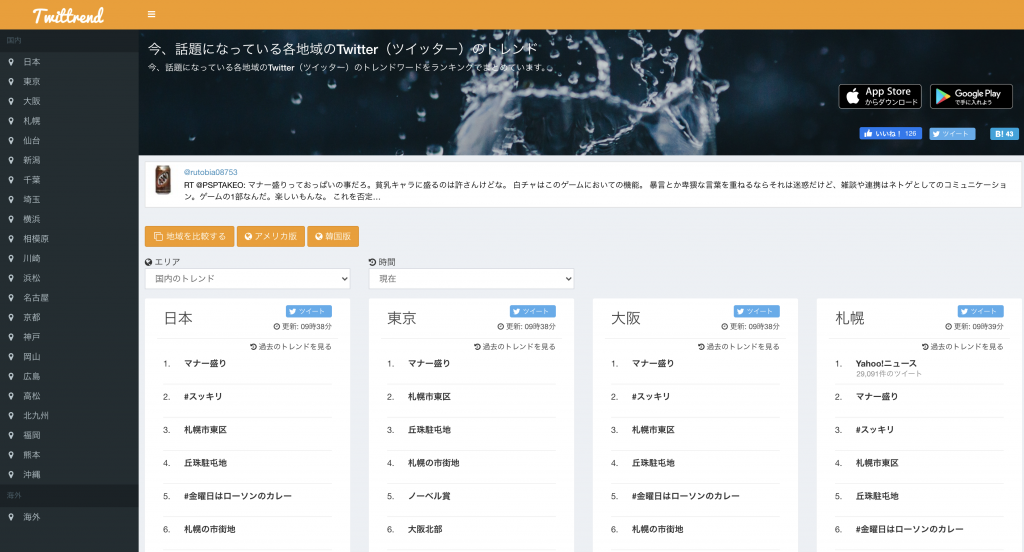Open the エリア dropdown 国内のトレンド

tap(248, 279)
